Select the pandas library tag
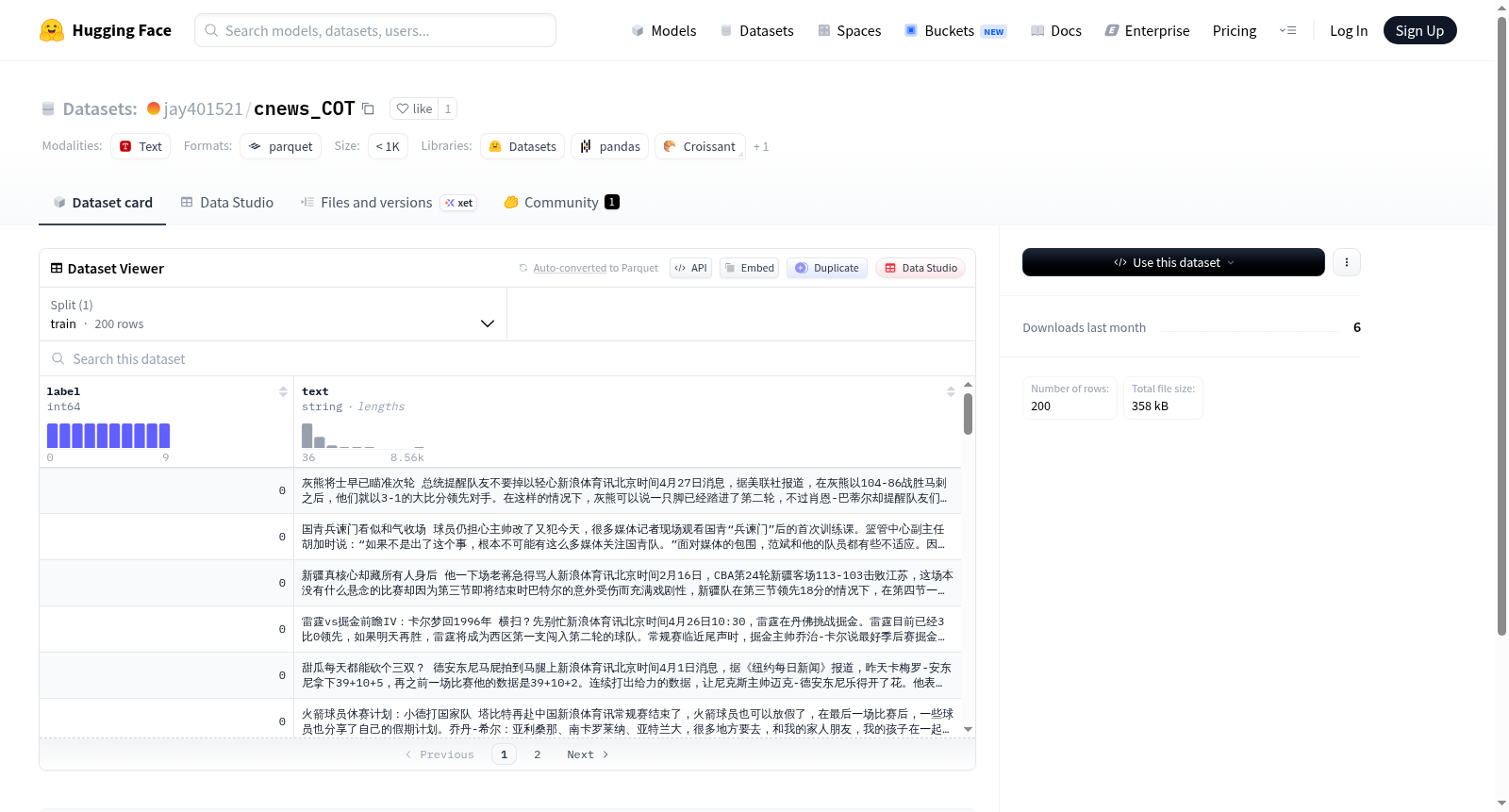1509x812 pixels. click(609, 146)
